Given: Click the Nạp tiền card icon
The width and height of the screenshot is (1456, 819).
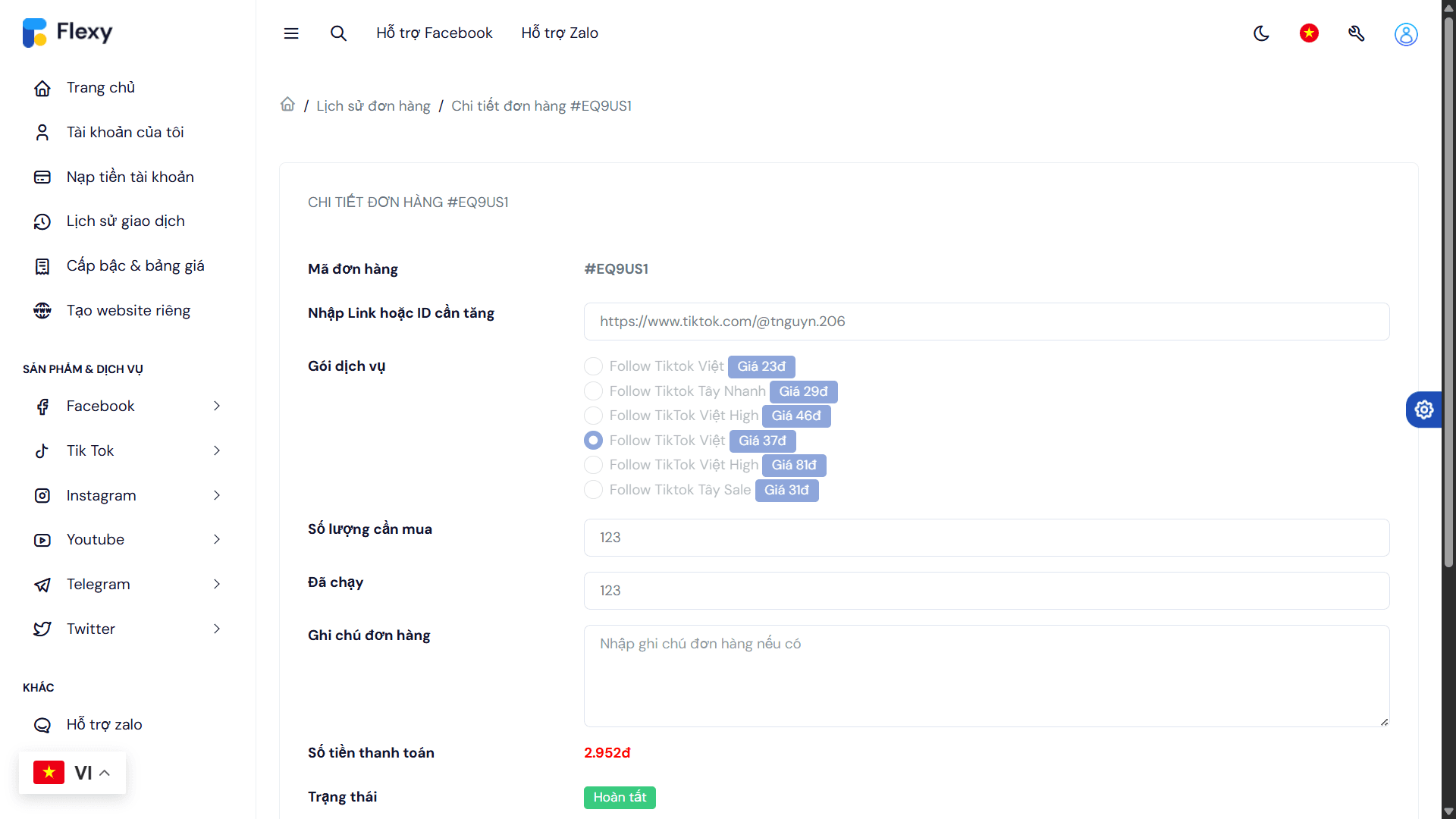Looking at the screenshot, I should click(x=42, y=177).
